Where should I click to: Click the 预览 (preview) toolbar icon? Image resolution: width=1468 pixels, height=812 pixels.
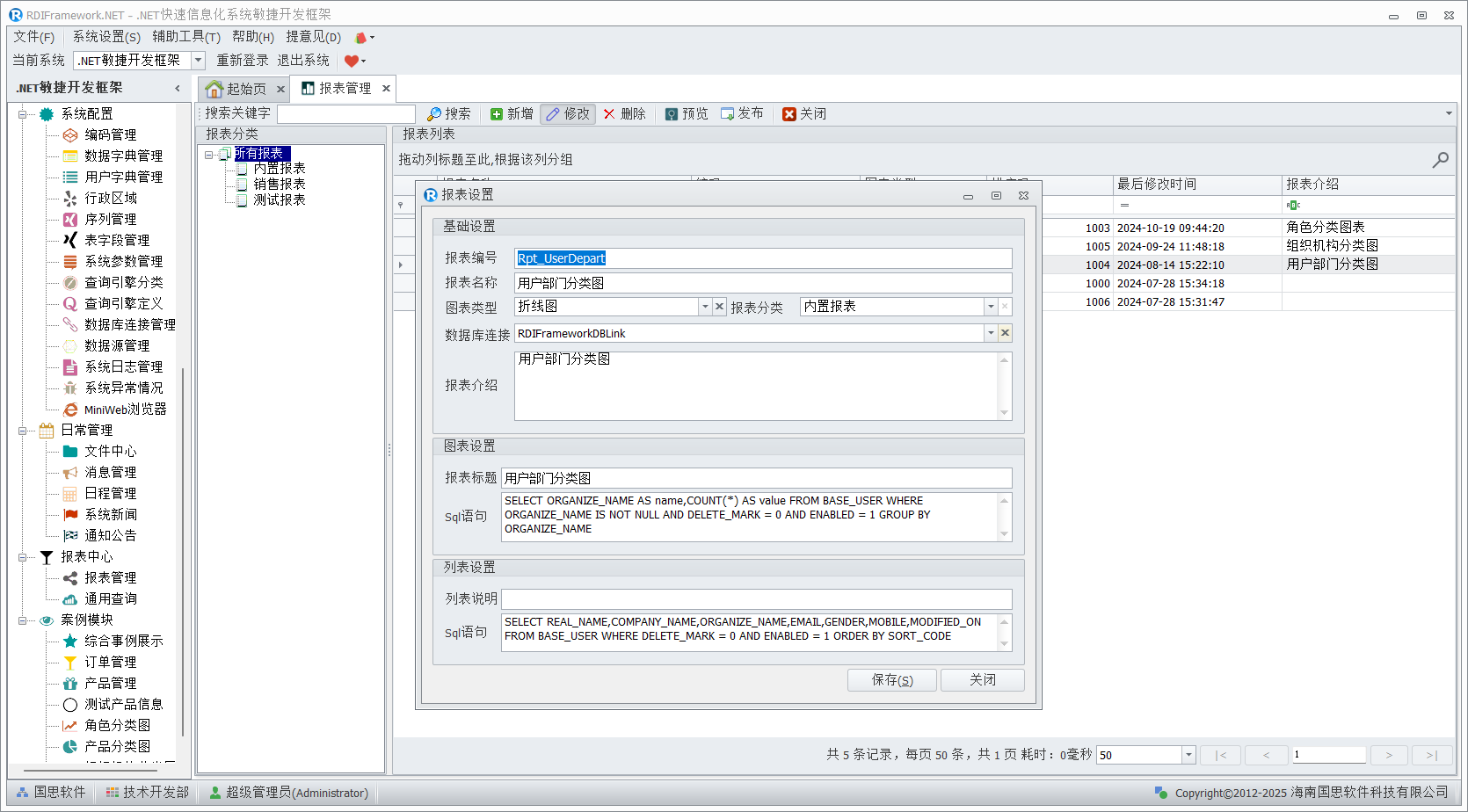tap(672, 114)
